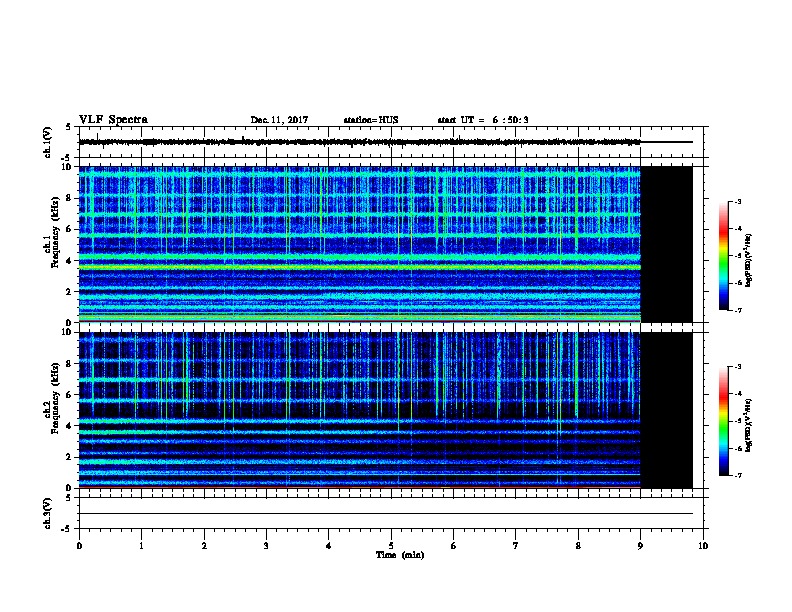Viewport: 792px width, 612px height.
Task: Click the time axis tick label "4"
Action: tap(329, 546)
